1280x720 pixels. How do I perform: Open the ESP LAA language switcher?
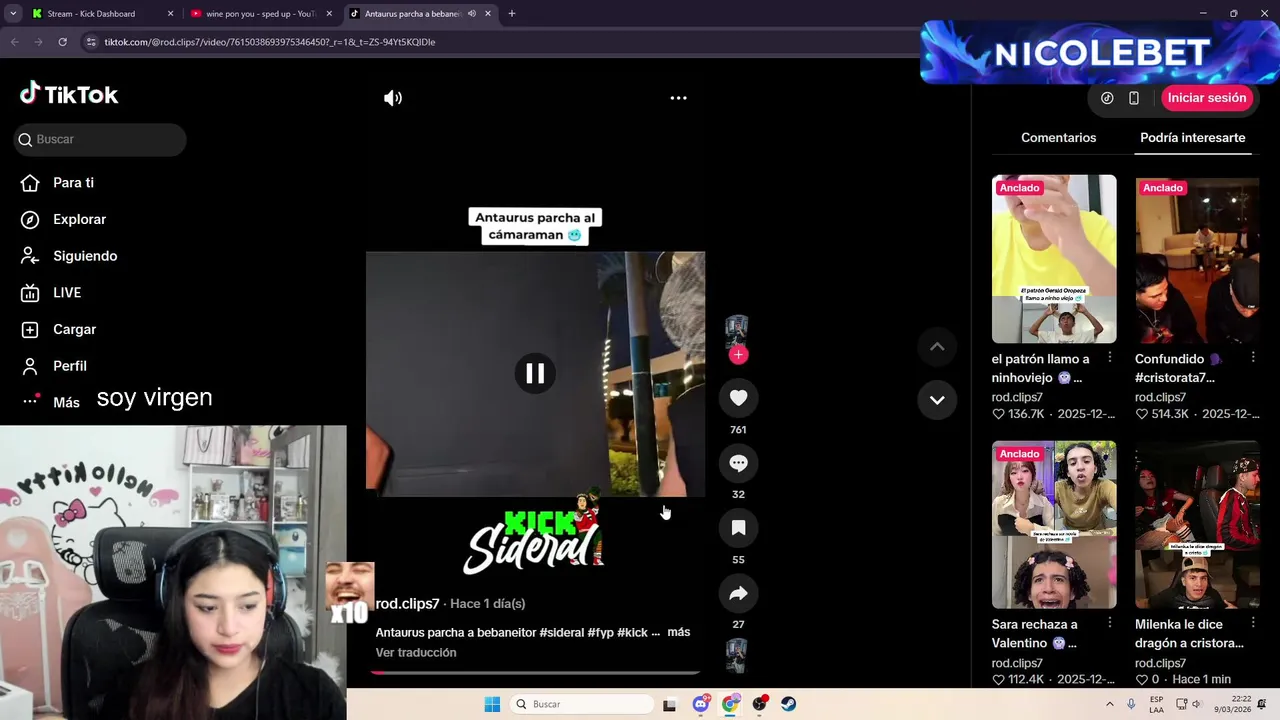pyautogui.click(x=1156, y=704)
